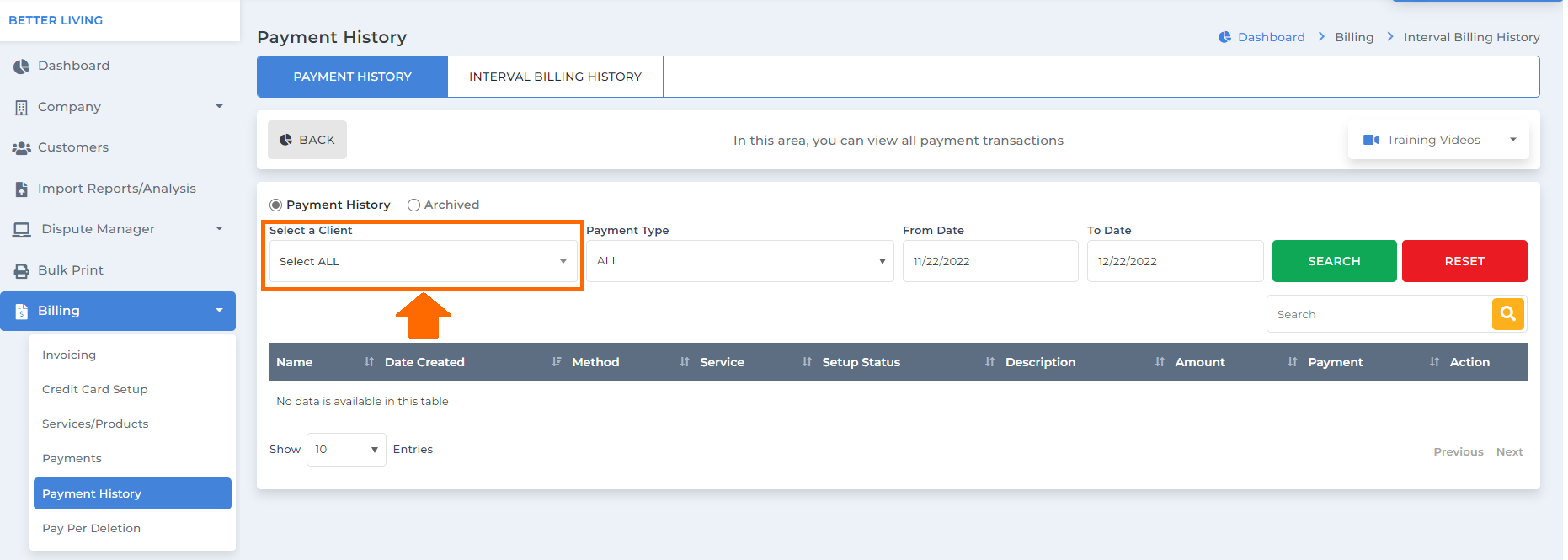
Task: Click the Customers people icon
Action: tap(21, 148)
